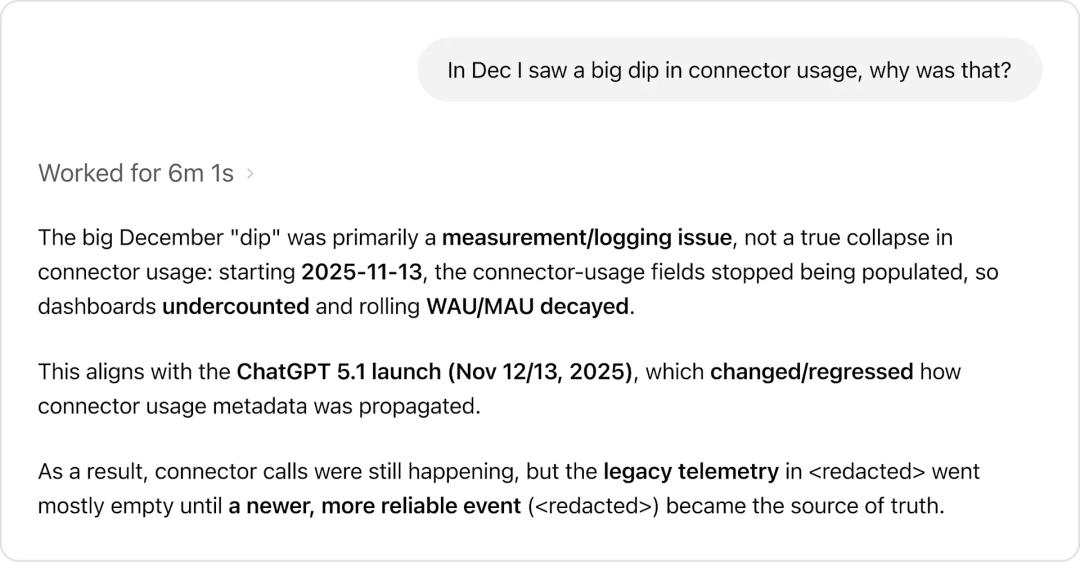The width and height of the screenshot is (1080, 562).
Task: Select the user message bubble about connector usage
Action: click(x=729, y=70)
